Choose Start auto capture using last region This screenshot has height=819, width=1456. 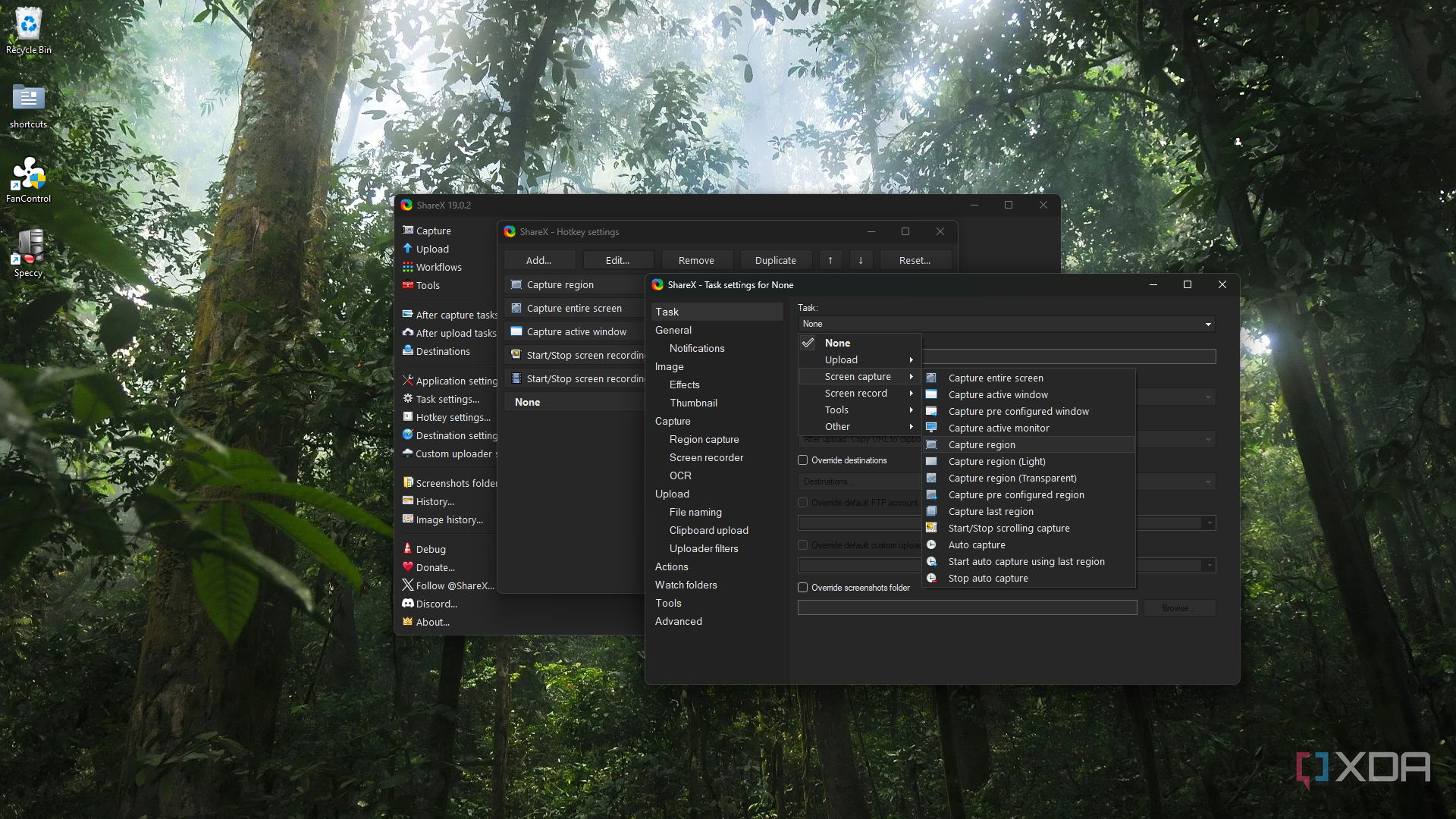(1028, 561)
